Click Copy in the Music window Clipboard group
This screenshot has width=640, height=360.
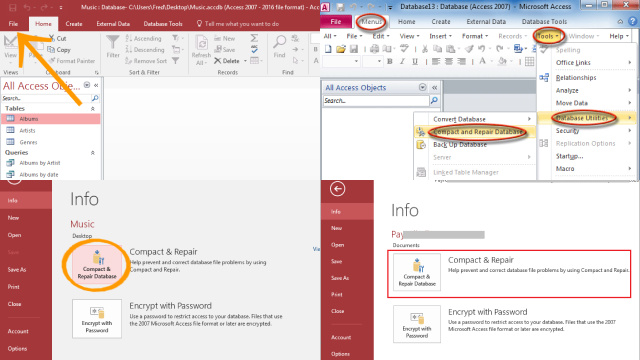coord(59,50)
